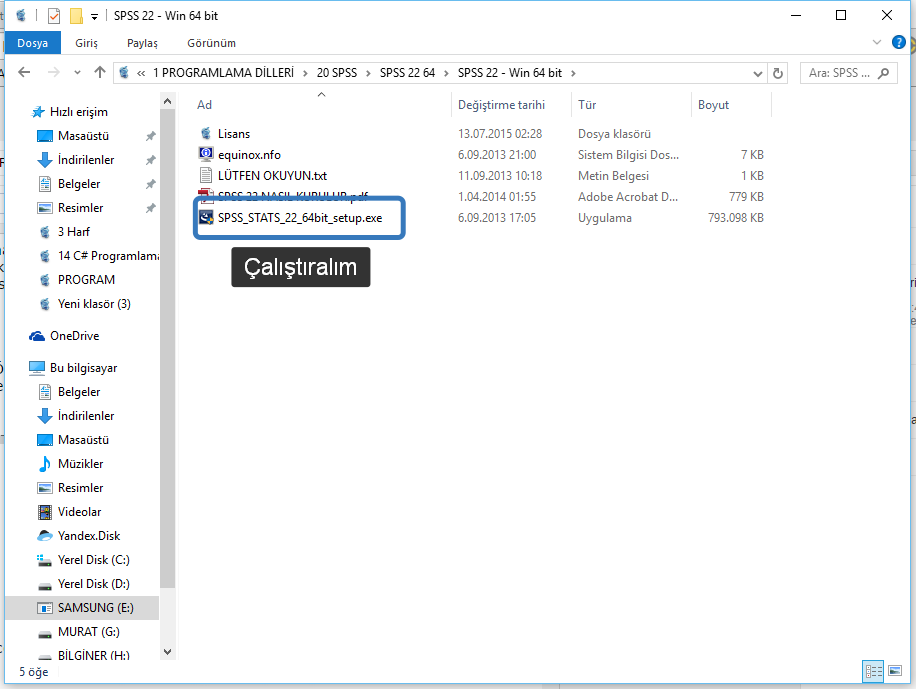Select SPSS_STATS_22_64bit_setup.exe file
Viewport: 916px width, 689px height.
click(x=300, y=218)
